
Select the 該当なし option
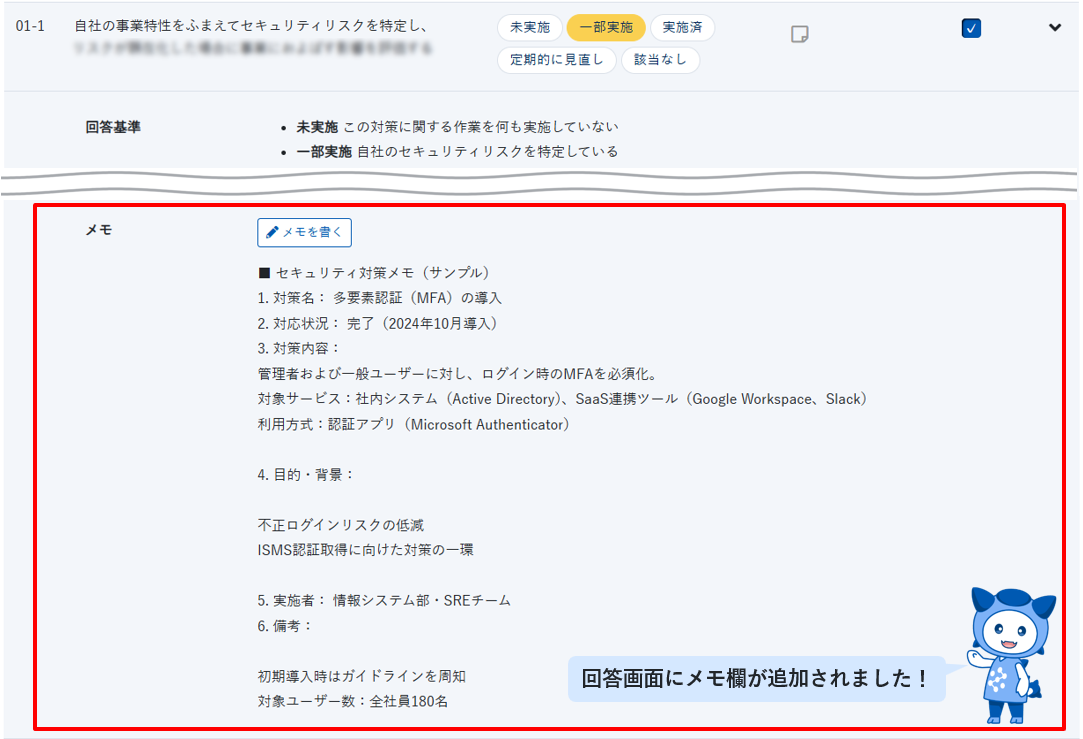[660, 60]
